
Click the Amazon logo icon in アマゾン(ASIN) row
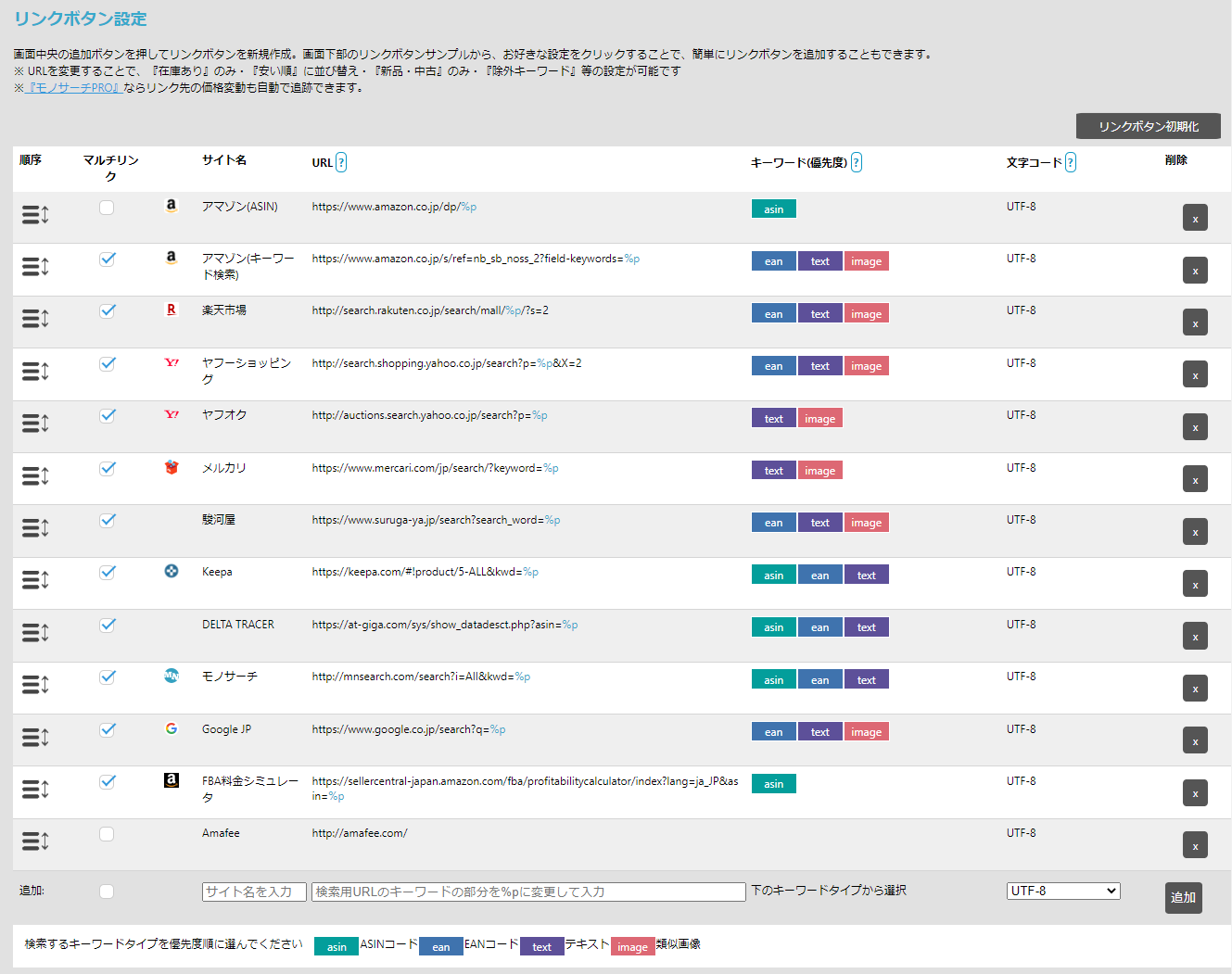(171, 207)
